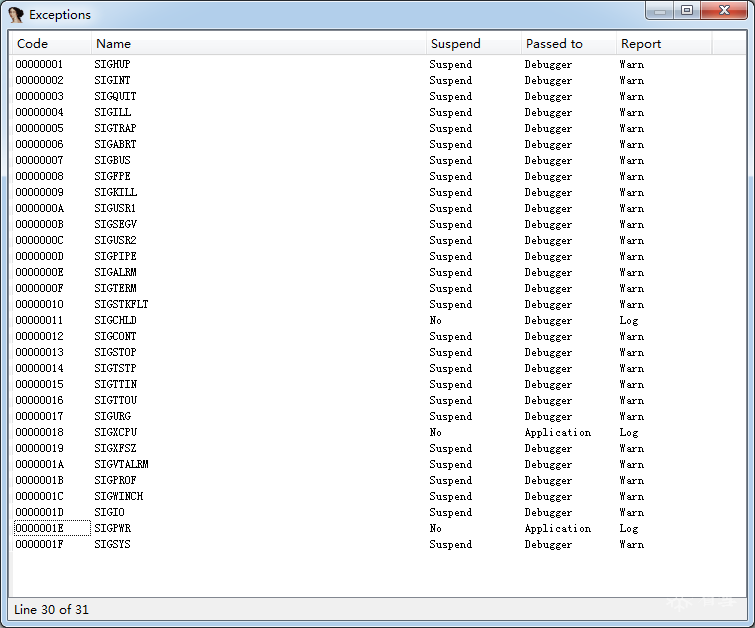
Task: Click Debugger value in the SIGSYS row
Action: pos(548,544)
